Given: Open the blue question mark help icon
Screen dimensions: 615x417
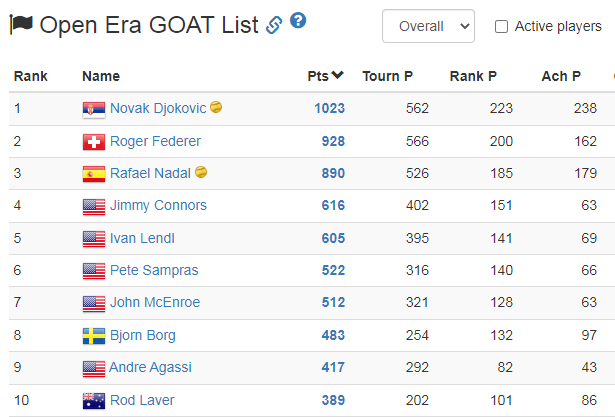Looking at the screenshot, I should click(x=298, y=20).
